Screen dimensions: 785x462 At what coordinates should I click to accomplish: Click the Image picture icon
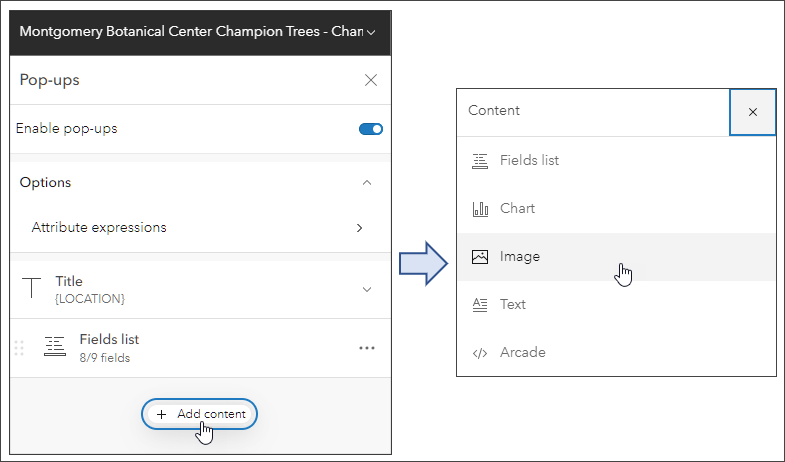480,257
